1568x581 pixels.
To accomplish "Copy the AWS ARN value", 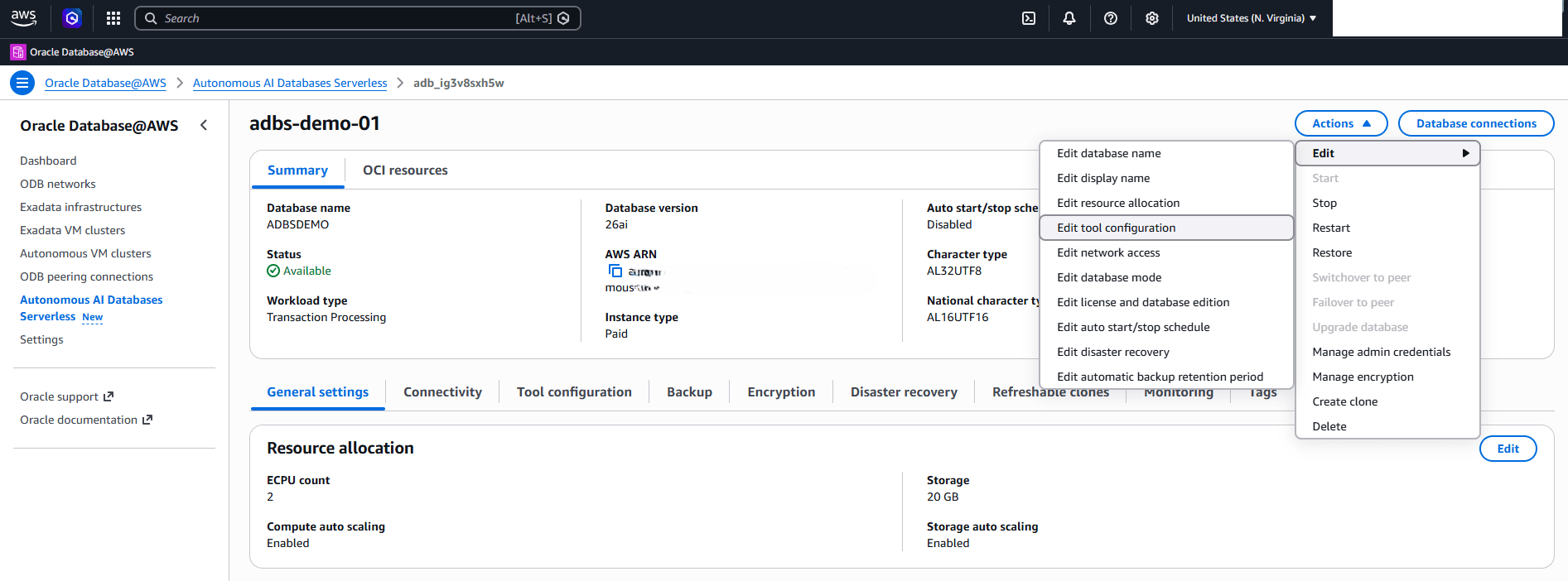I will tap(615, 271).
